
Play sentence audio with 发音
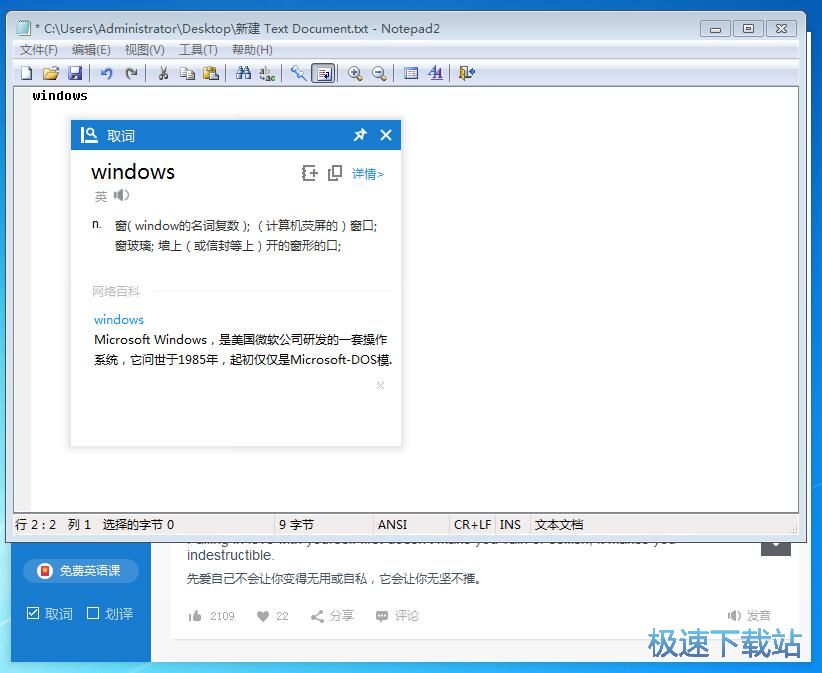pyautogui.click(x=749, y=616)
